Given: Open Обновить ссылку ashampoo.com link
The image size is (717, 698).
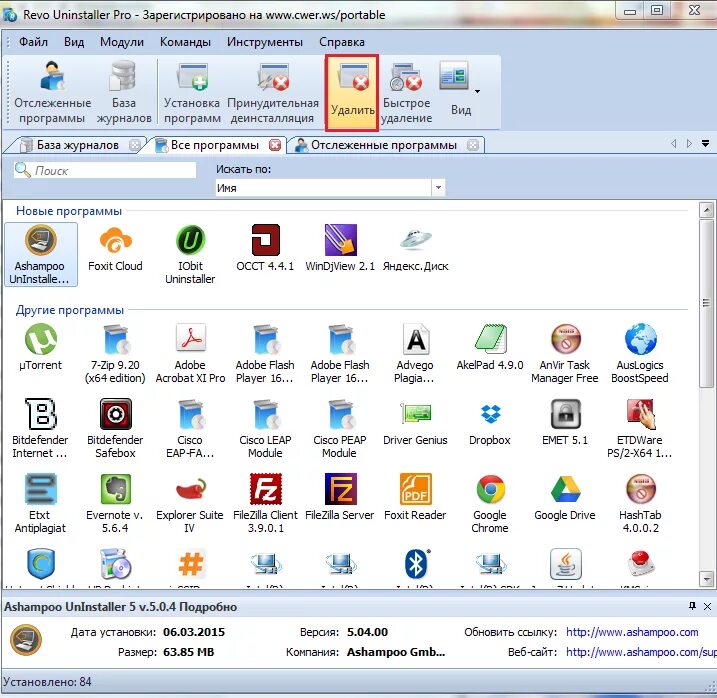Looking at the screenshot, I should point(632,632).
